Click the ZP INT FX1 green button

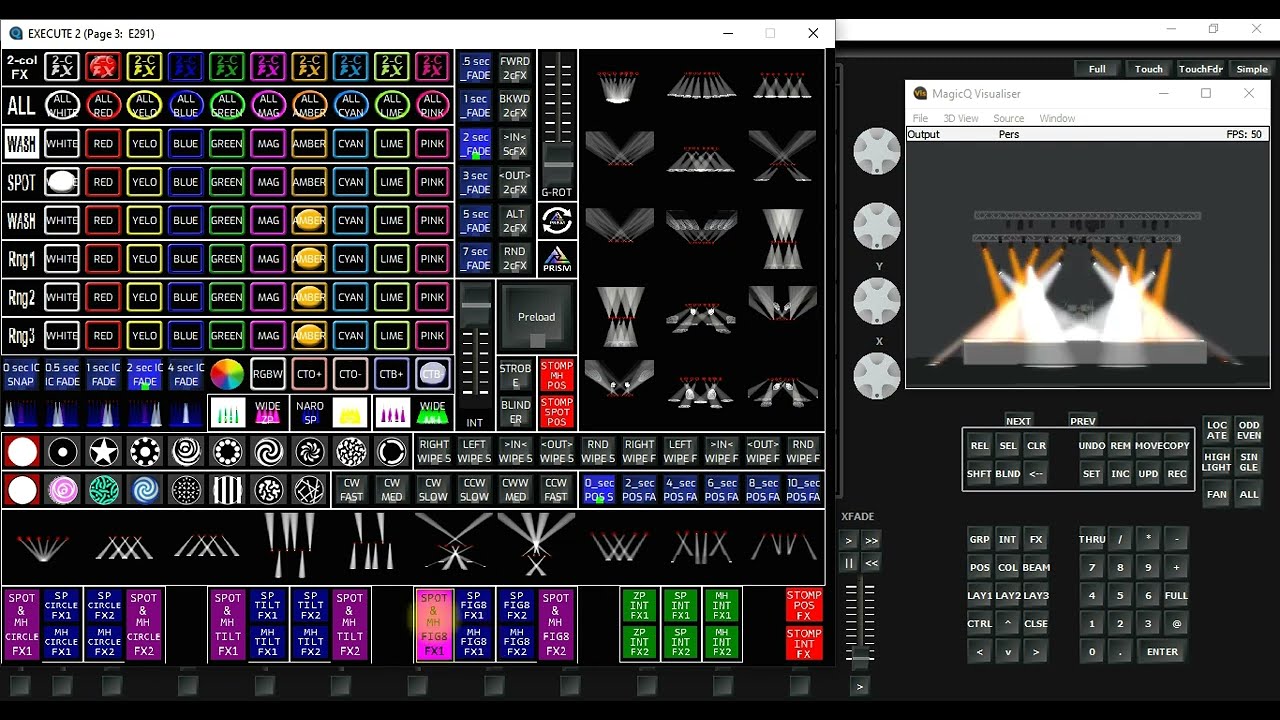(639, 606)
